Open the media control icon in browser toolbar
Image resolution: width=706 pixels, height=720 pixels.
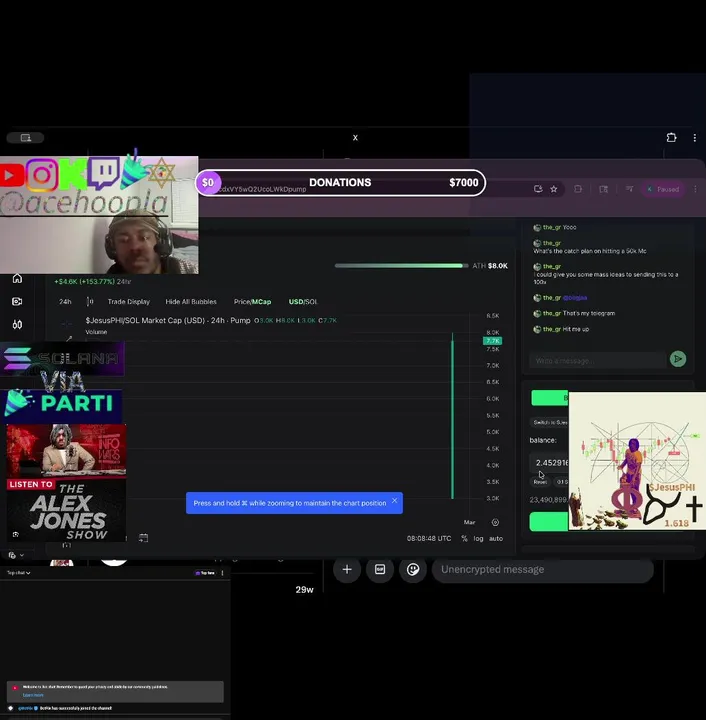point(629,189)
